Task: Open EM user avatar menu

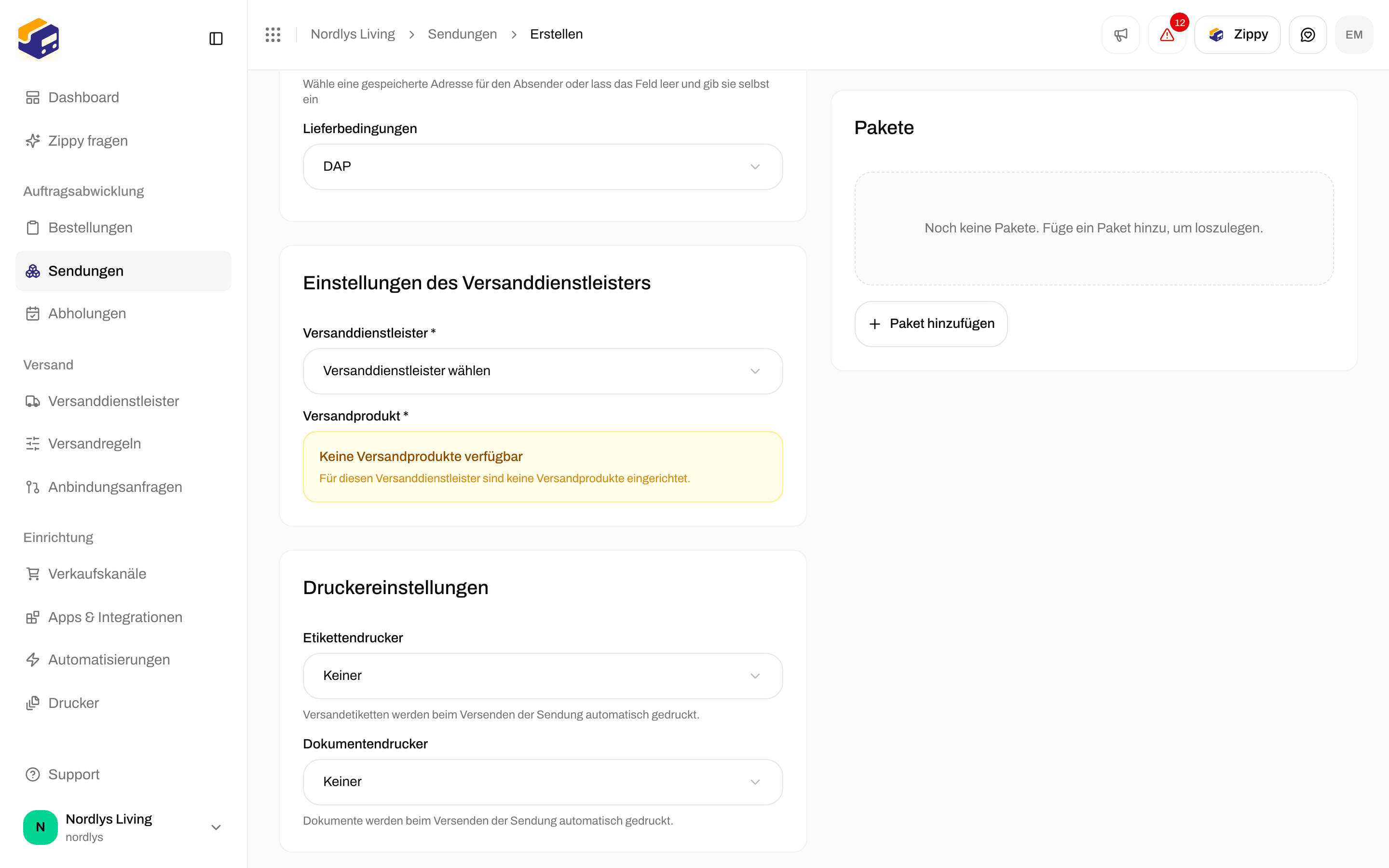Action: (x=1353, y=34)
